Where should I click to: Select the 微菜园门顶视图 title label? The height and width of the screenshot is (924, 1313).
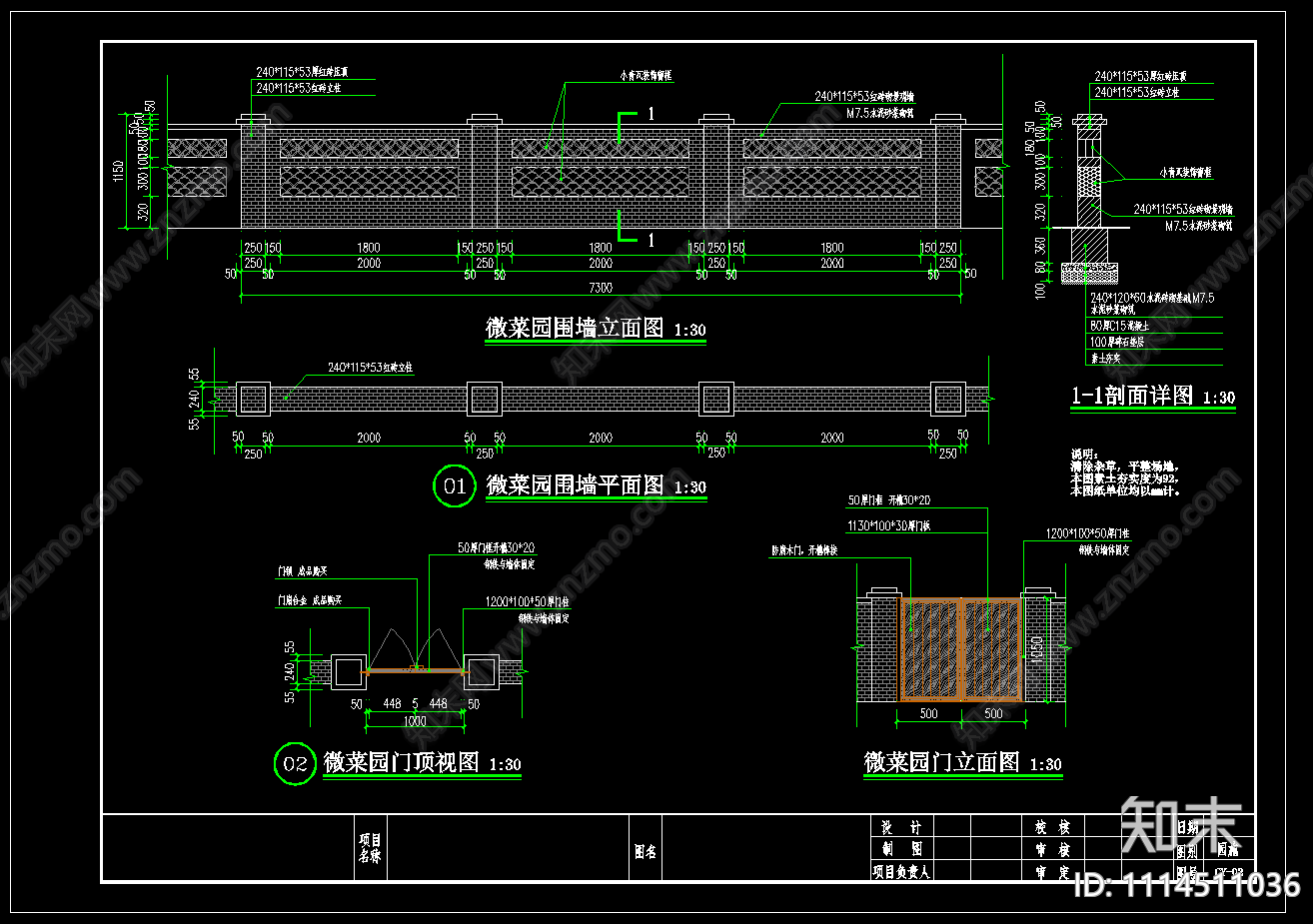tap(402, 762)
